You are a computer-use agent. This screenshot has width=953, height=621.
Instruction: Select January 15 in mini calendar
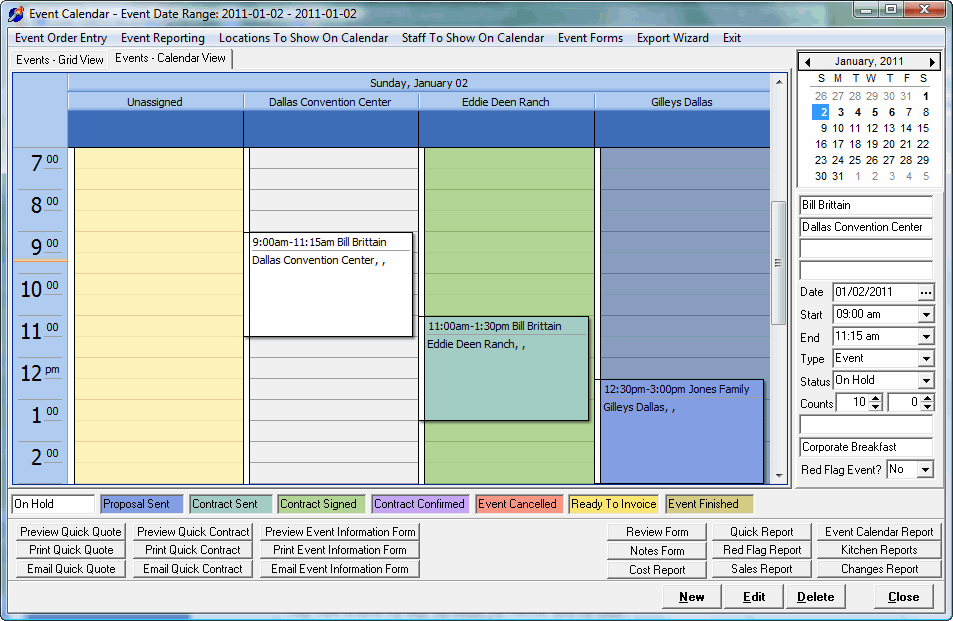[x=923, y=128]
